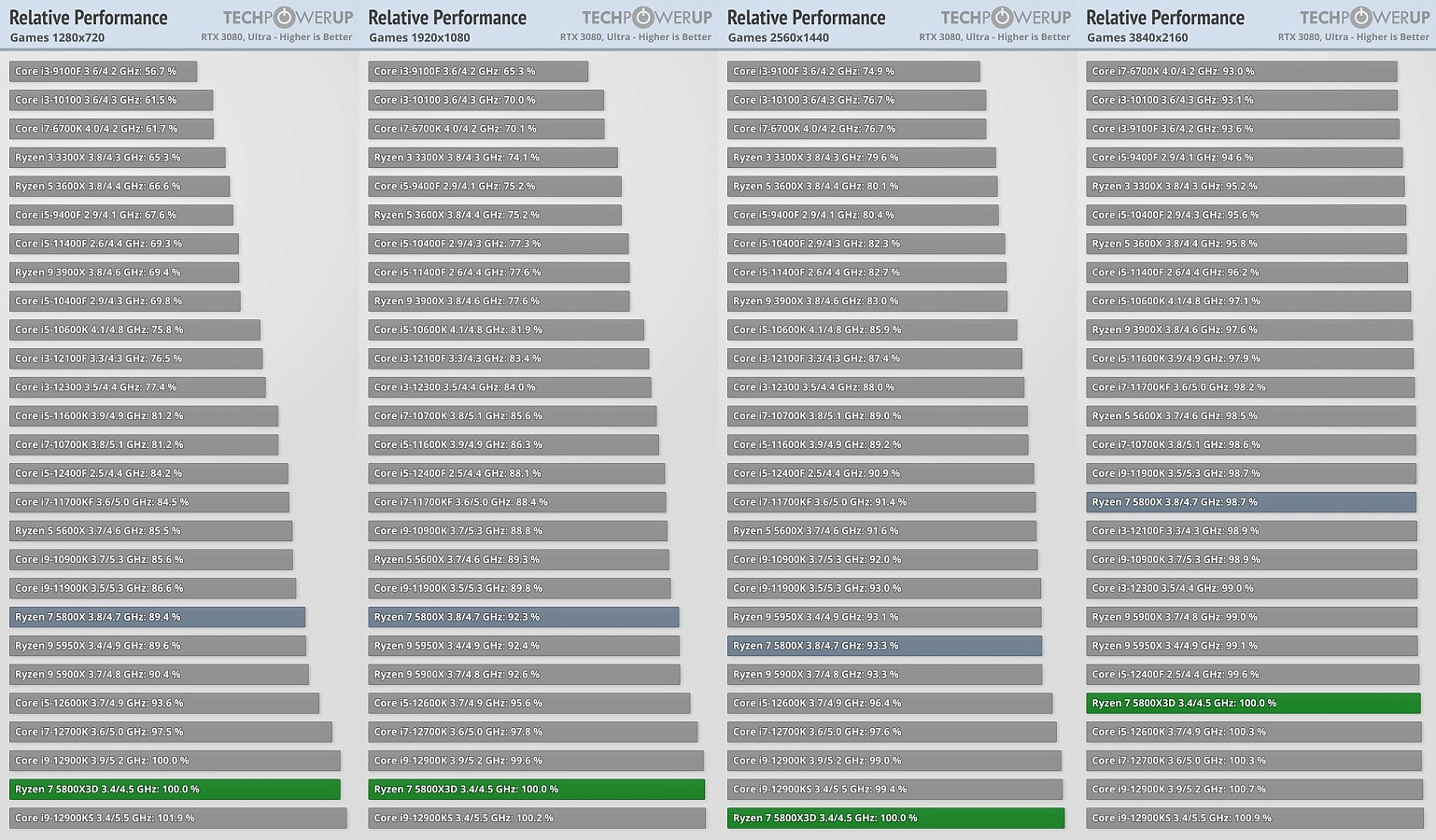Screen dimensions: 1436x840
Task: Click the 'Ryzen 3 3300X 3.8/4.3 GHz: 65.3 %' bar
Action: pos(117,158)
